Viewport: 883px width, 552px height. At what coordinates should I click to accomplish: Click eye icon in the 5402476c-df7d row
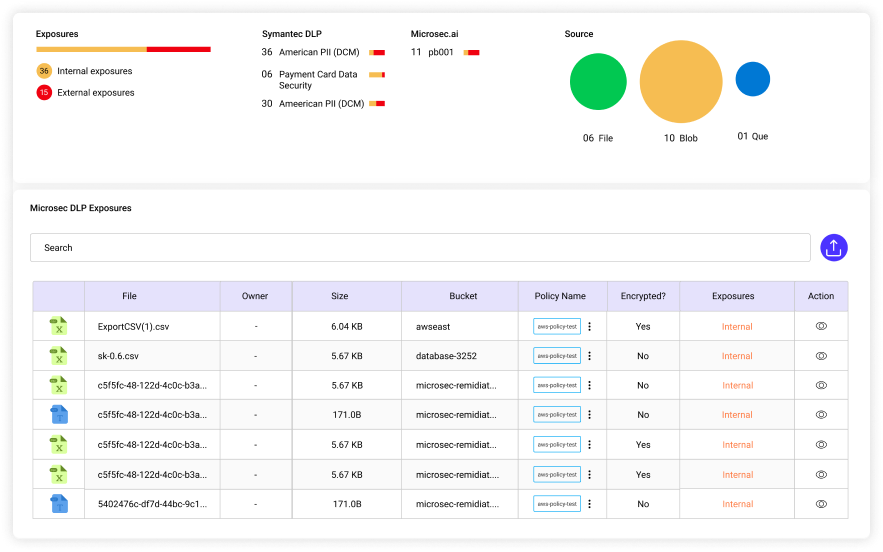pos(821,504)
